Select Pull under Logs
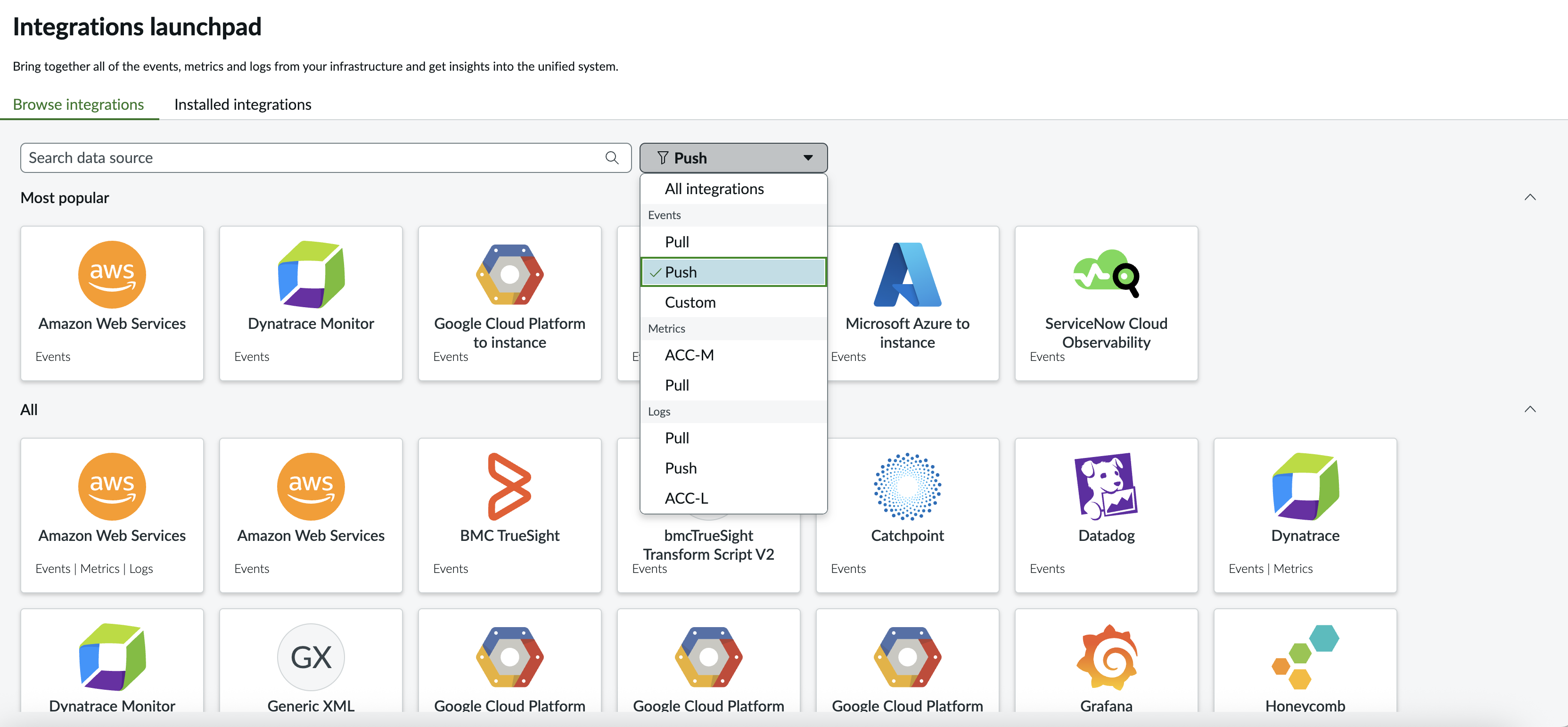The height and width of the screenshot is (727, 1568). 733,438
